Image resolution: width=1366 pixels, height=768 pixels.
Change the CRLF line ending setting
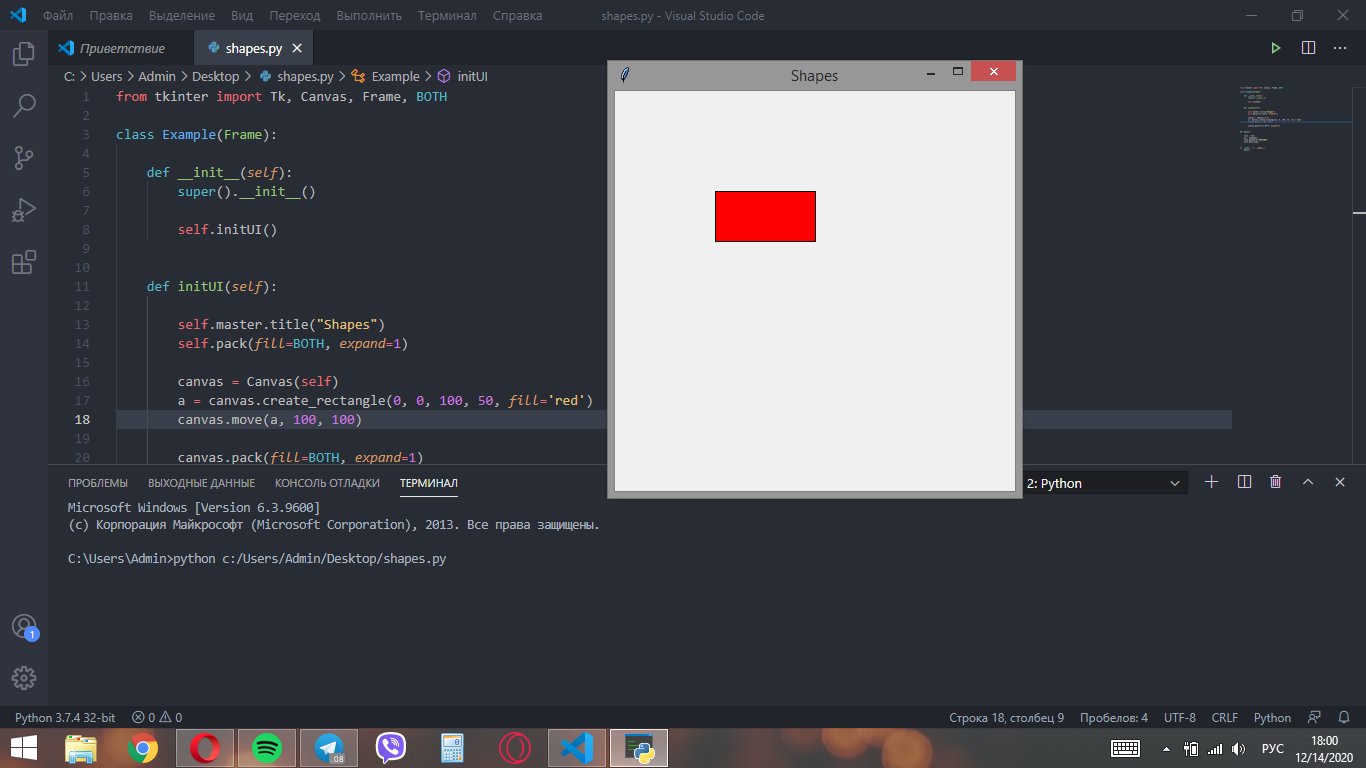click(1225, 718)
